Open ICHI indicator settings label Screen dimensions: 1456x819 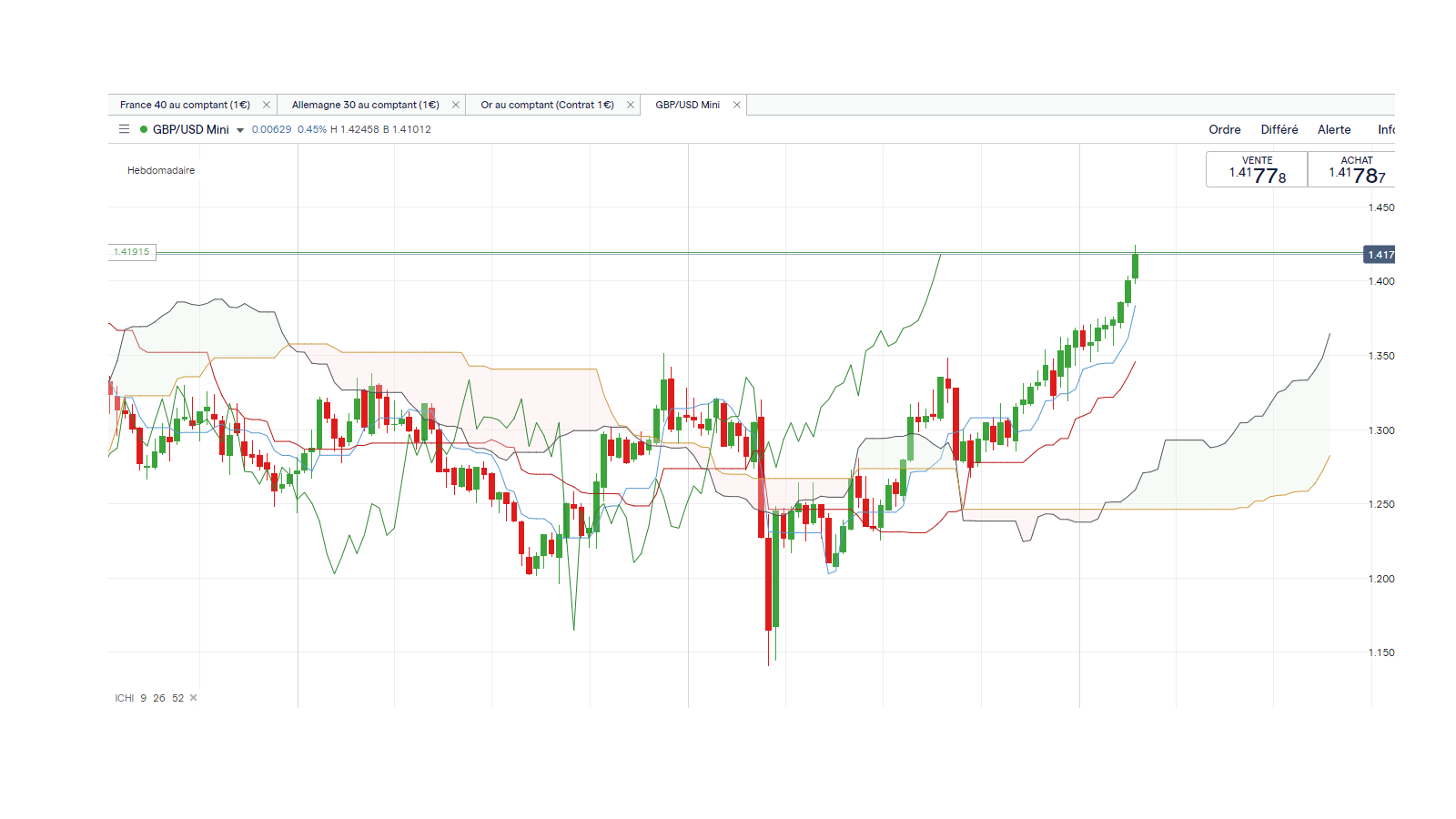(124, 698)
